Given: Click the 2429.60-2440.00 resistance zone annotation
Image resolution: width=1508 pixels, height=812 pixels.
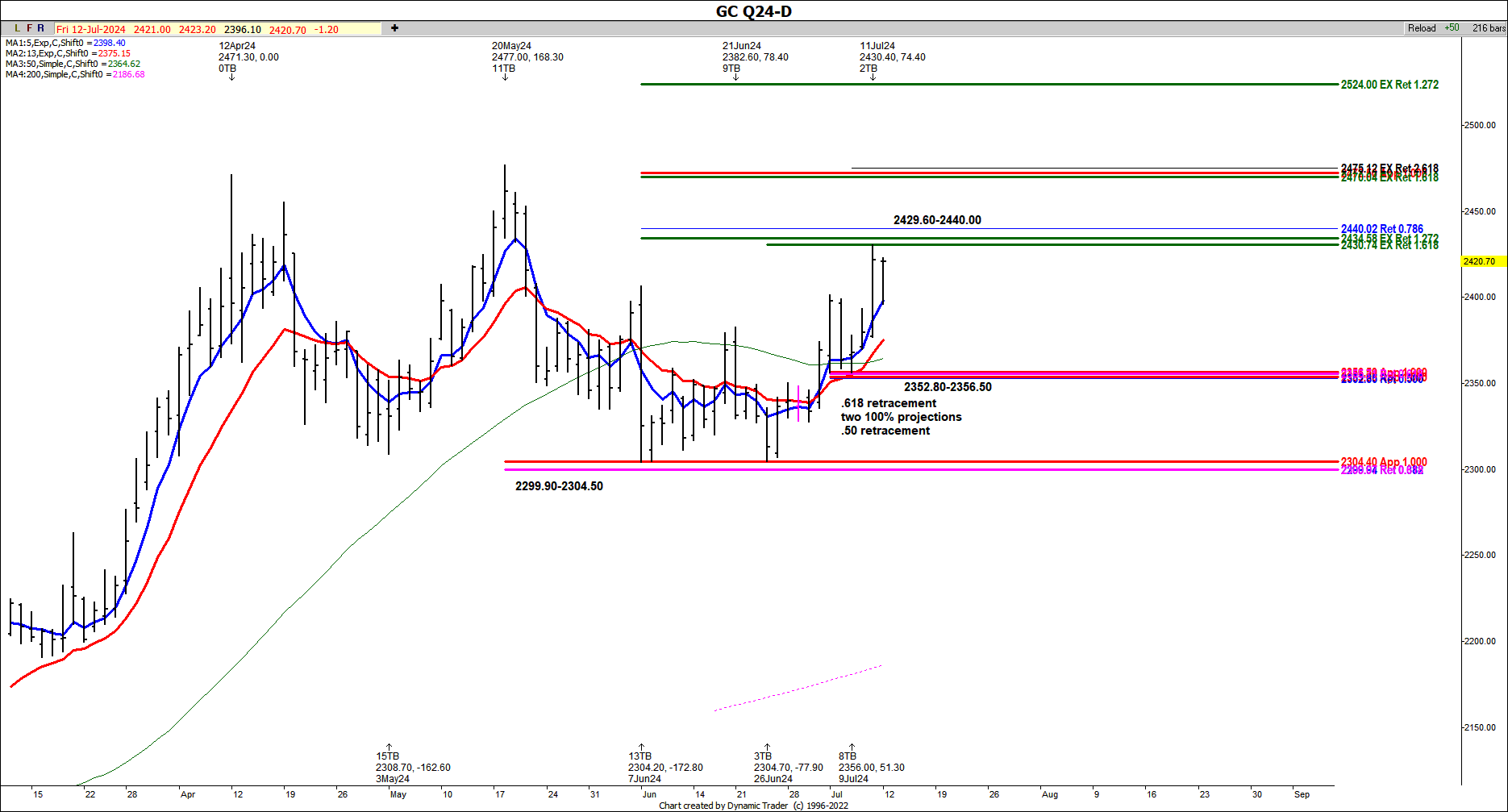Looking at the screenshot, I should click(937, 220).
